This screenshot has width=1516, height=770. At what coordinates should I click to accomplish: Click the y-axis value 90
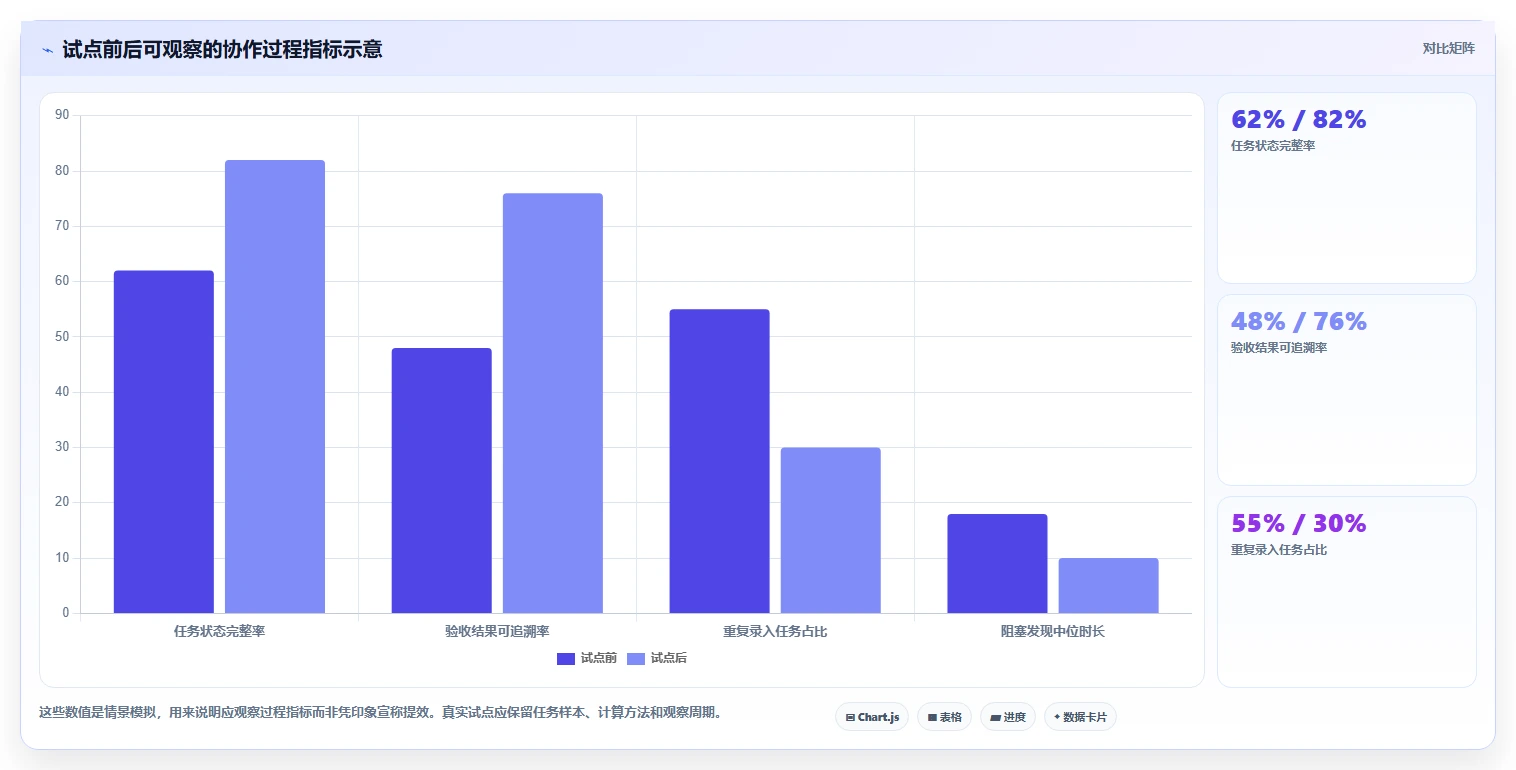(x=62, y=115)
